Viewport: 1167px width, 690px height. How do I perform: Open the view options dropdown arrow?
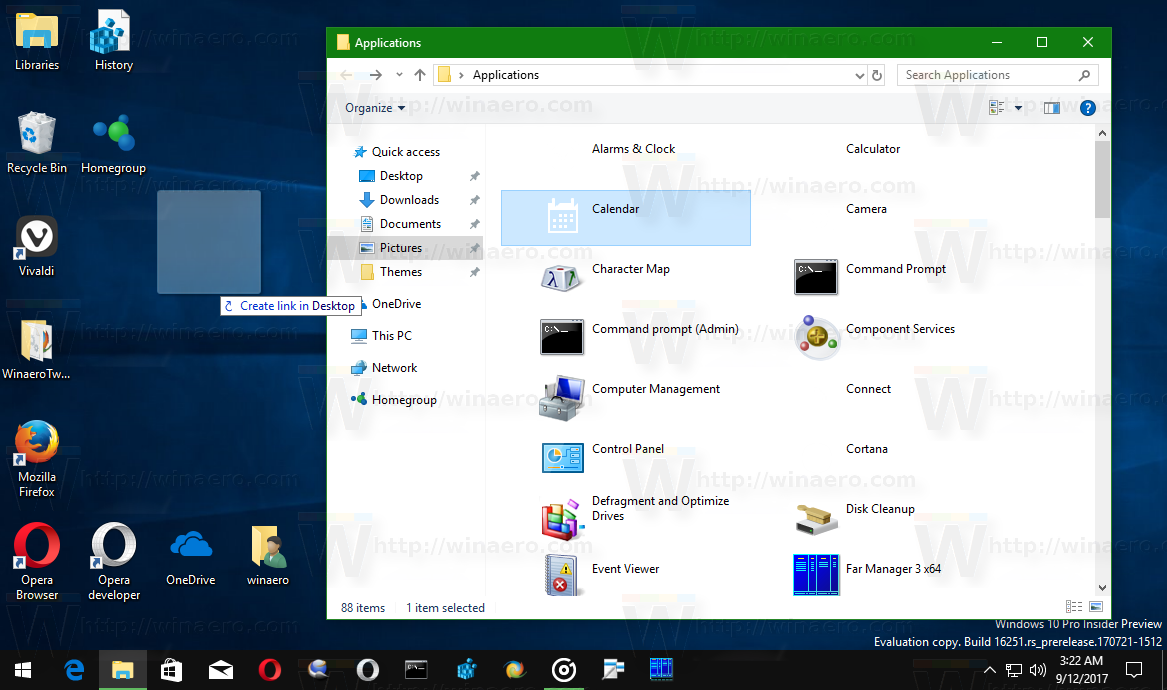point(1018,108)
